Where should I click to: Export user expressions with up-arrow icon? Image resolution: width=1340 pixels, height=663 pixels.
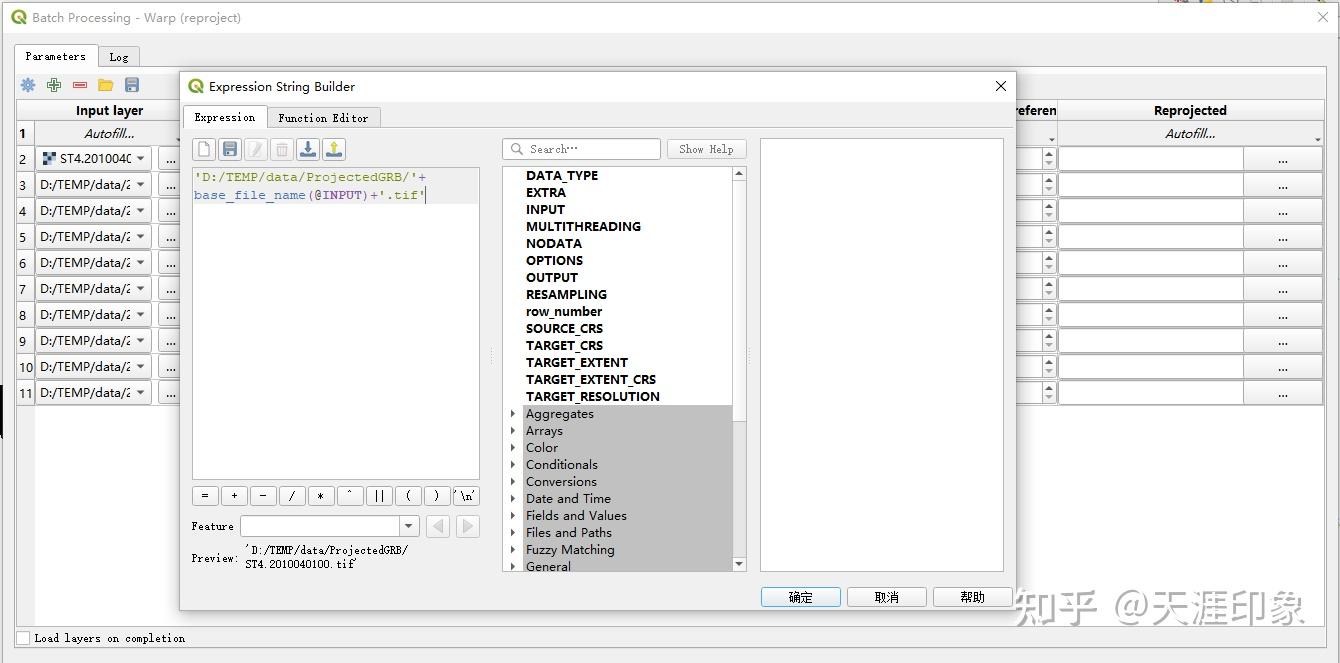[x=334, y=150]
